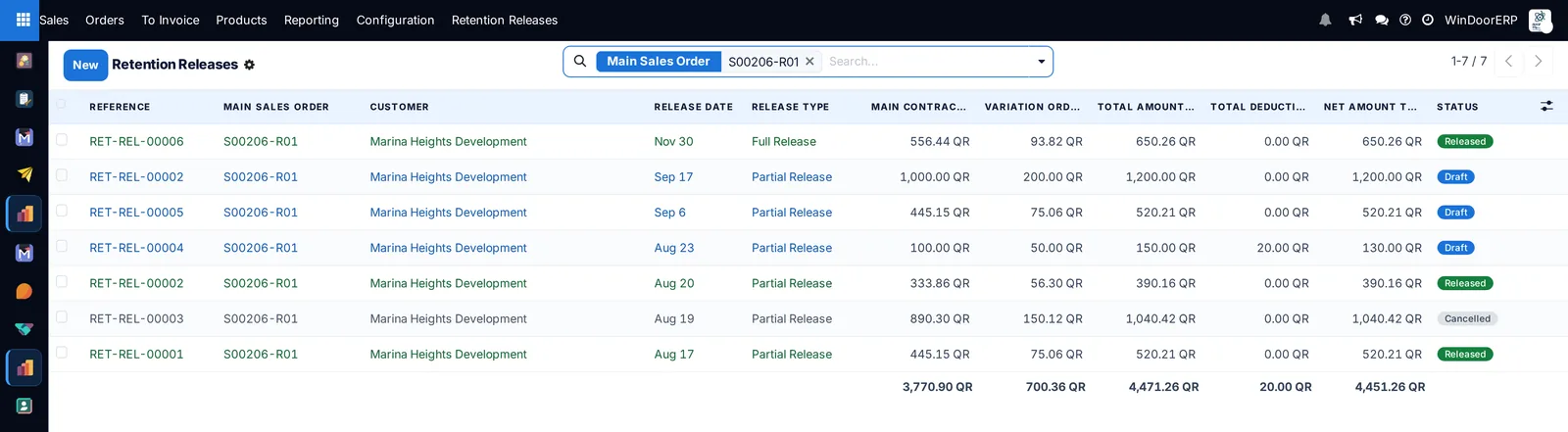Viewport: 1568px width, 432px height.
Task: Click the pager range 1-7 / 7
Action: coord(1469,61)
